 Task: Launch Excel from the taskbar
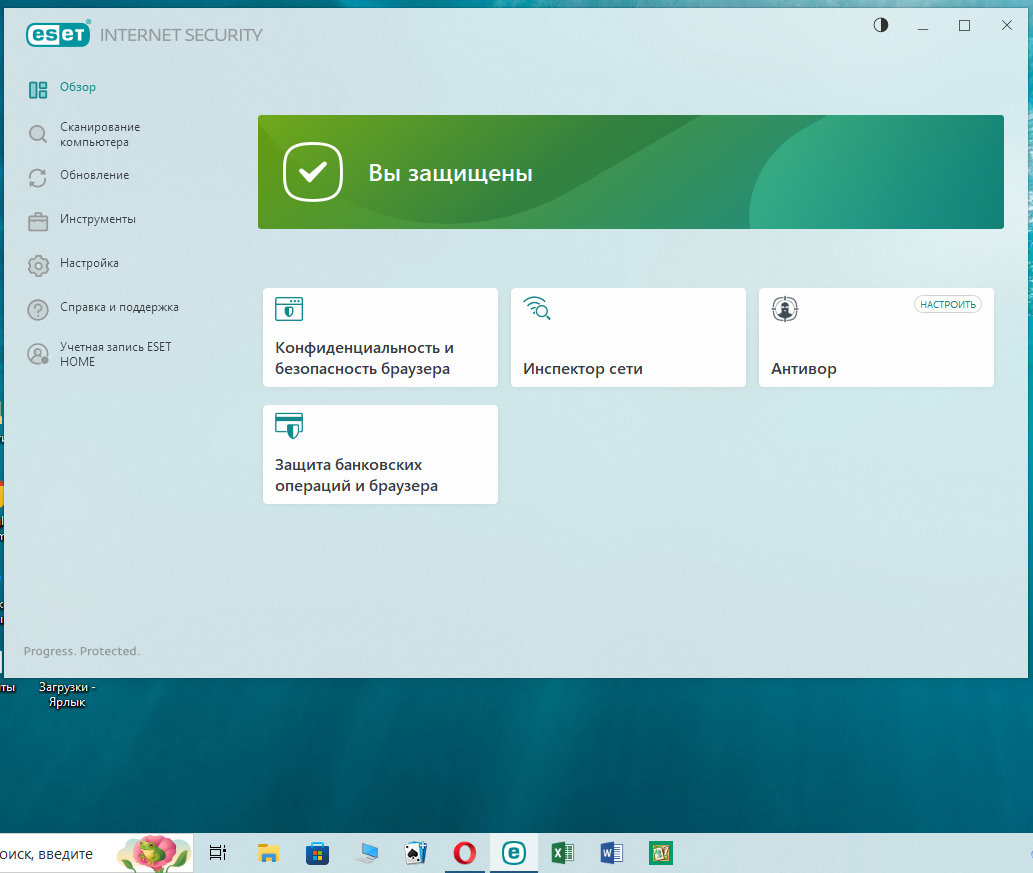coord(562,853)
